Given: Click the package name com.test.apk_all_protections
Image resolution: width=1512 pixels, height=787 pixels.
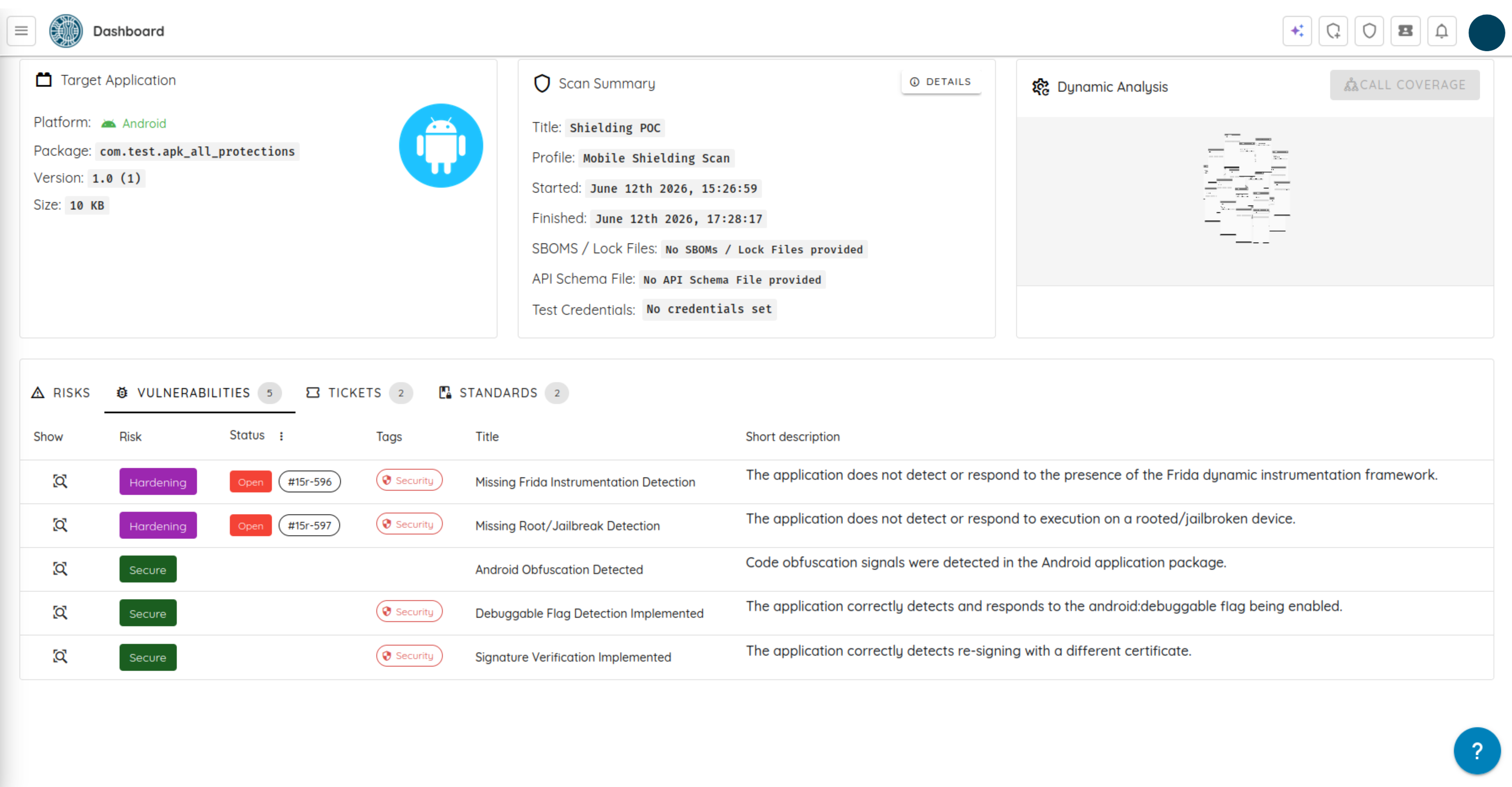Looking at the screenshot, I should pos(197,152).
